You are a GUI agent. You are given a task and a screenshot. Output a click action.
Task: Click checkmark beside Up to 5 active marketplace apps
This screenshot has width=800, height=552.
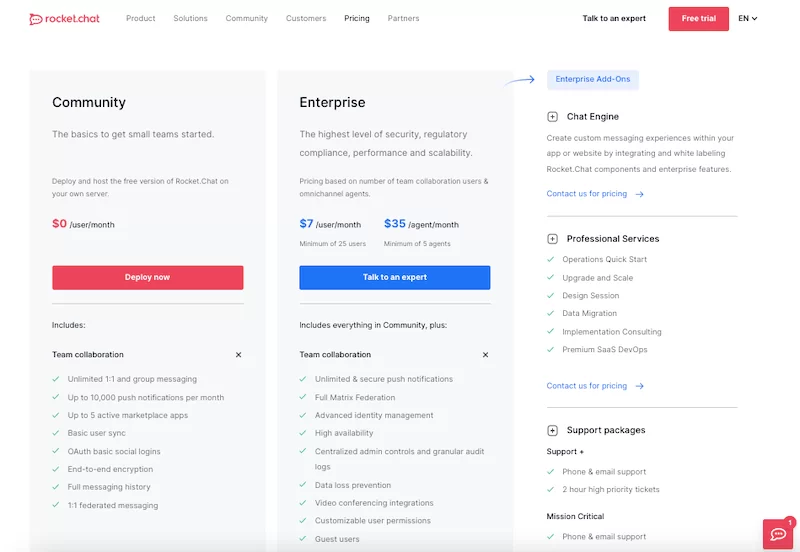(56, 415)
